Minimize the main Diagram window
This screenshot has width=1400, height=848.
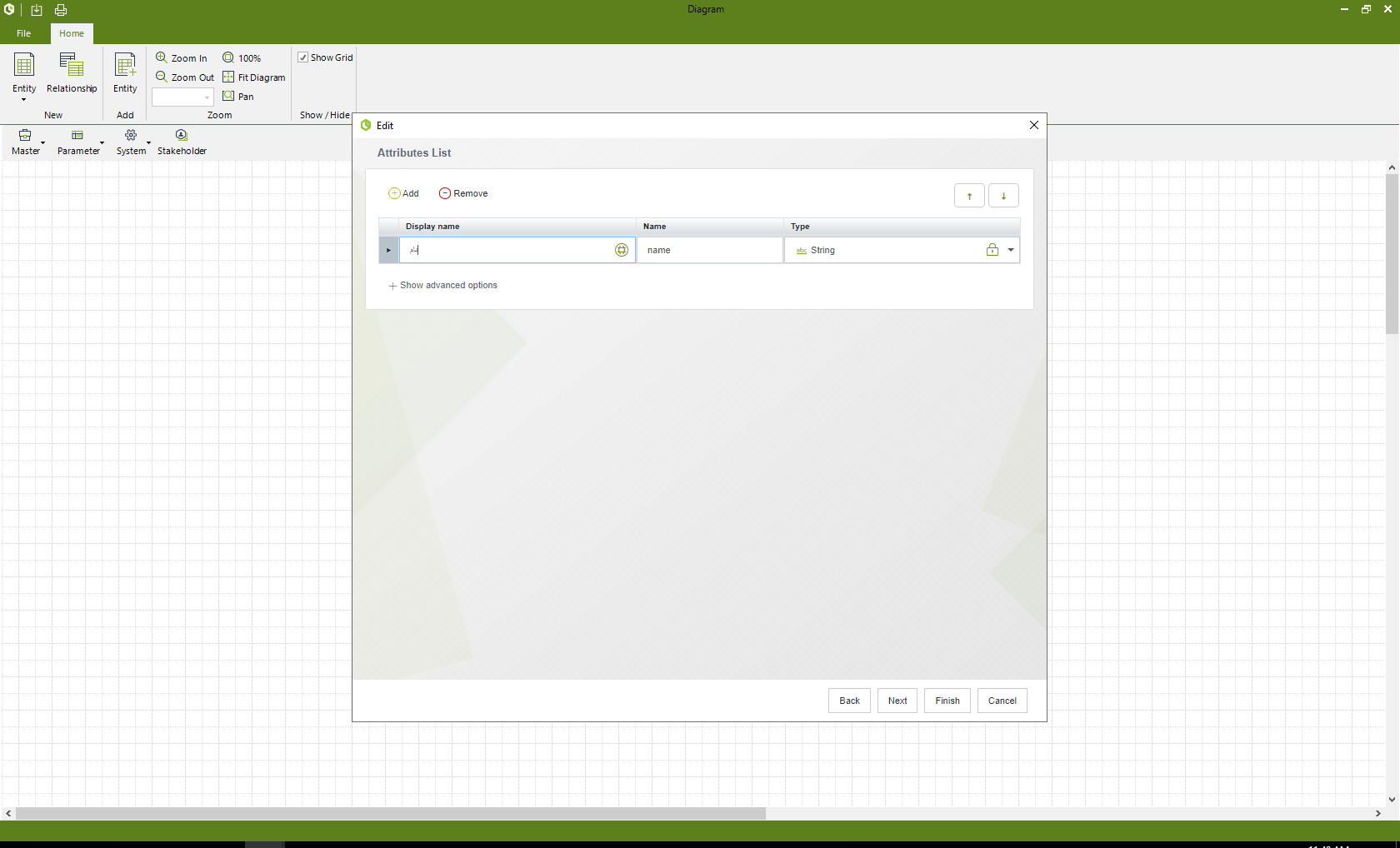point(1344,9)
